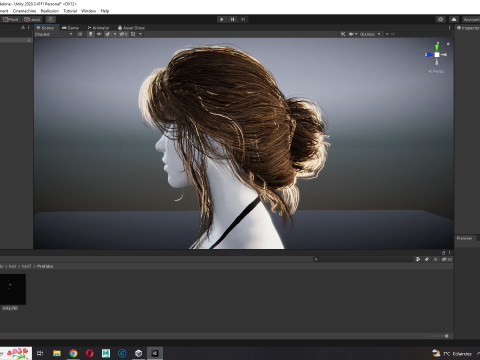Toggle scene effects icon
This screenshot has width=480, height=360.
pyautogui.click(x=108, y=34)
